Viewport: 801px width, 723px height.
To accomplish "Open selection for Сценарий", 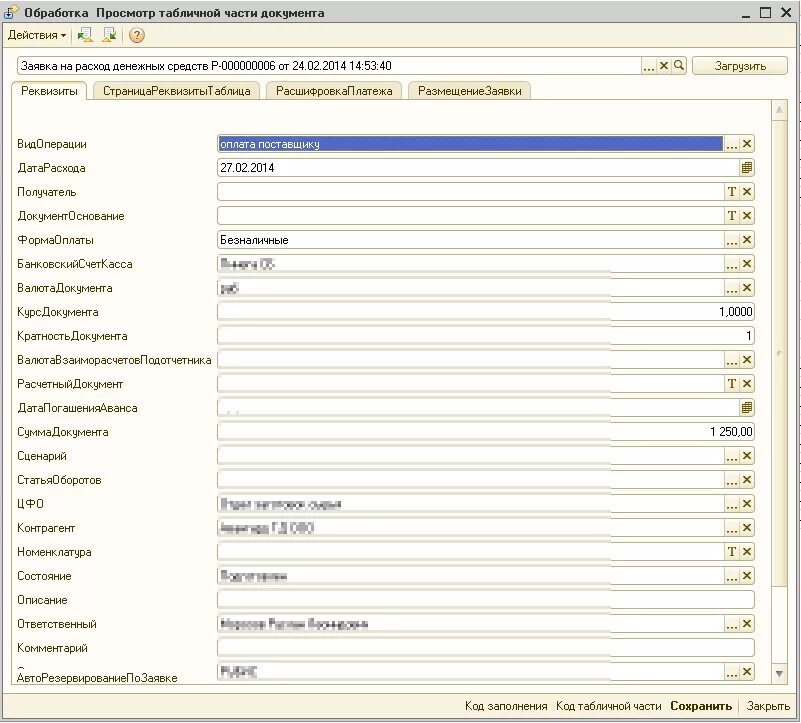I will [732, 456].
